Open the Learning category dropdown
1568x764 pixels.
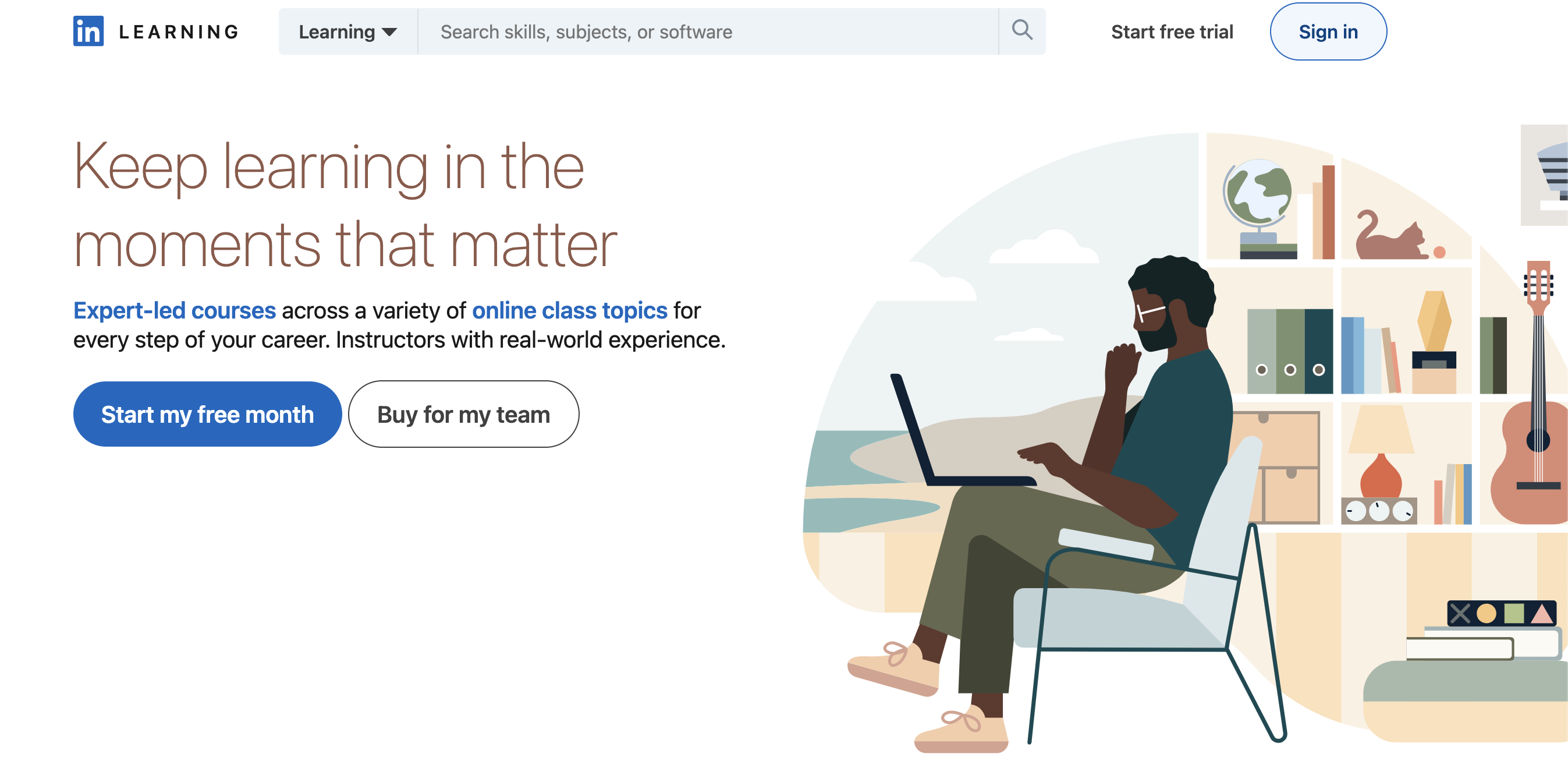click(x=347, y=31)
